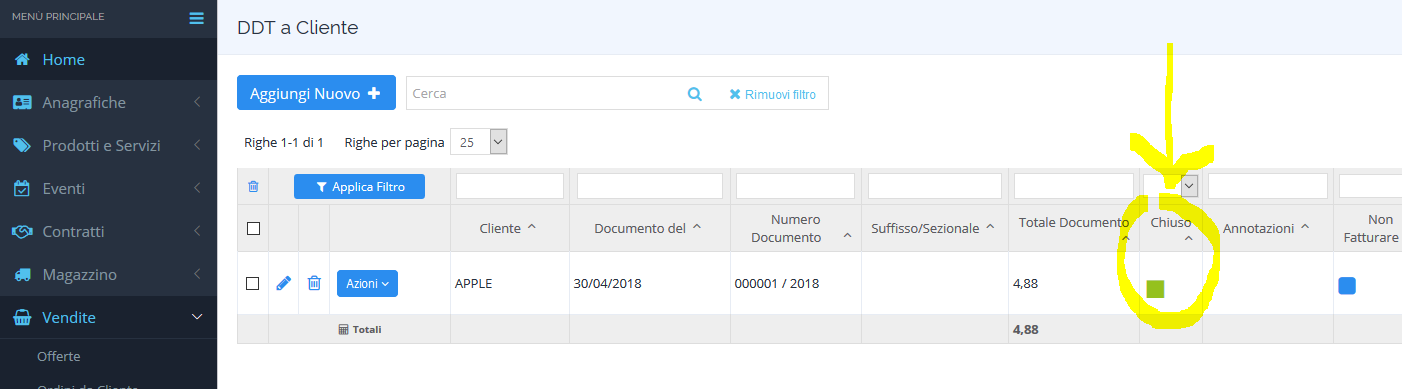Click document number 000001 / 2018
This screenshot has height=389, width=1402.
[x=777, y=283]
